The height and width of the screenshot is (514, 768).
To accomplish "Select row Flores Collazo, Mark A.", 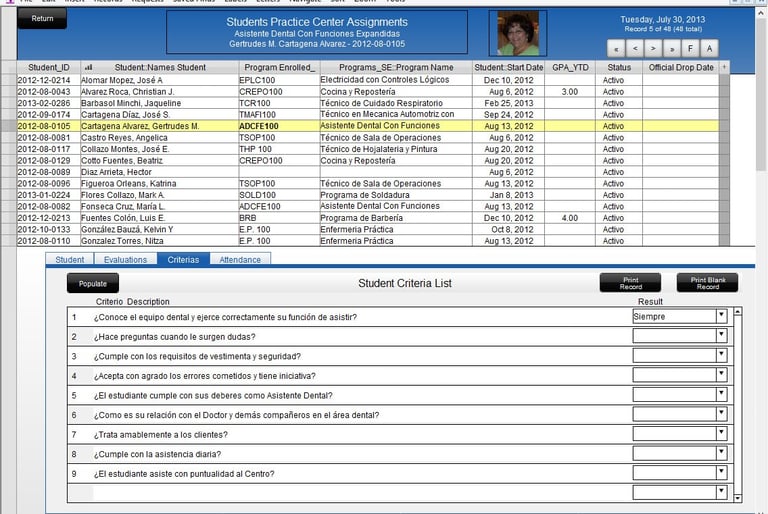I will point(368,195).
